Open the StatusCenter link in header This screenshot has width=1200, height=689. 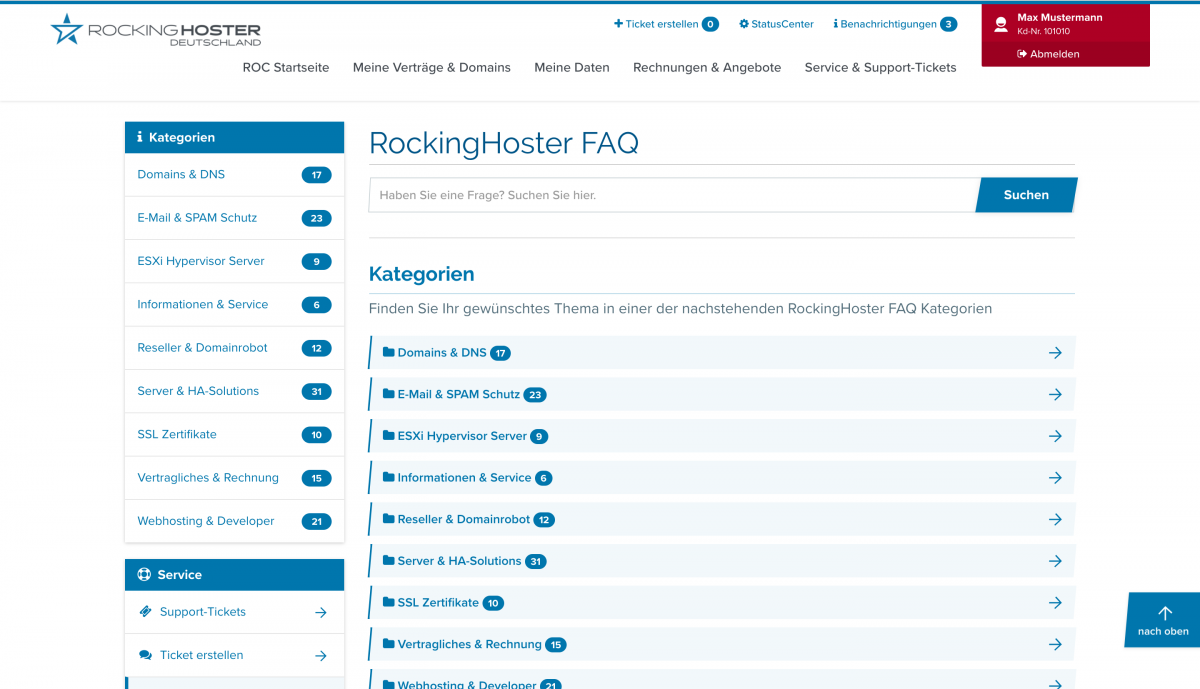(x=776, y=24)
